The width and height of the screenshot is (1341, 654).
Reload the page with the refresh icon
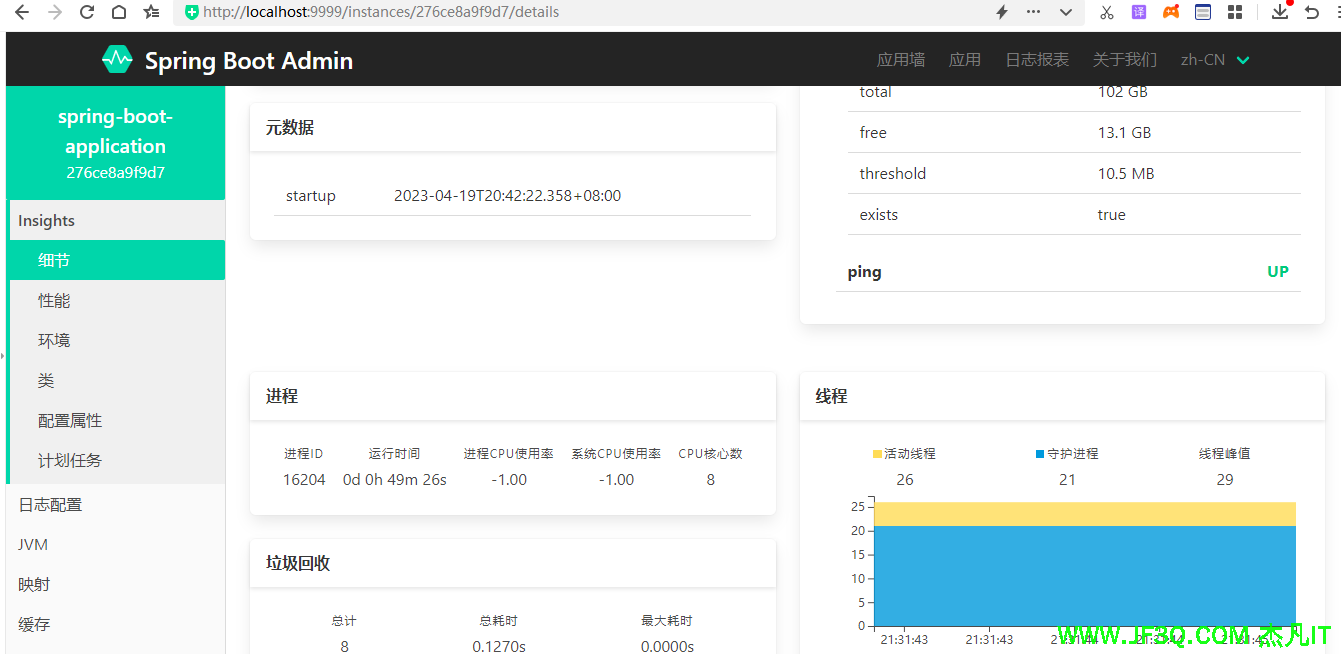pyautogui.click(x=87, y=12)
